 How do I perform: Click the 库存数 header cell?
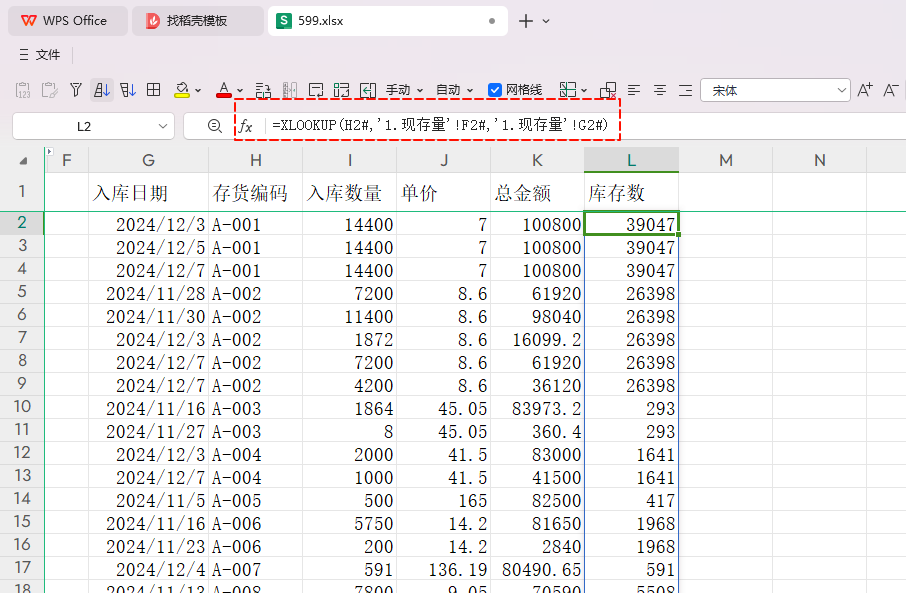tap(632, 192)
